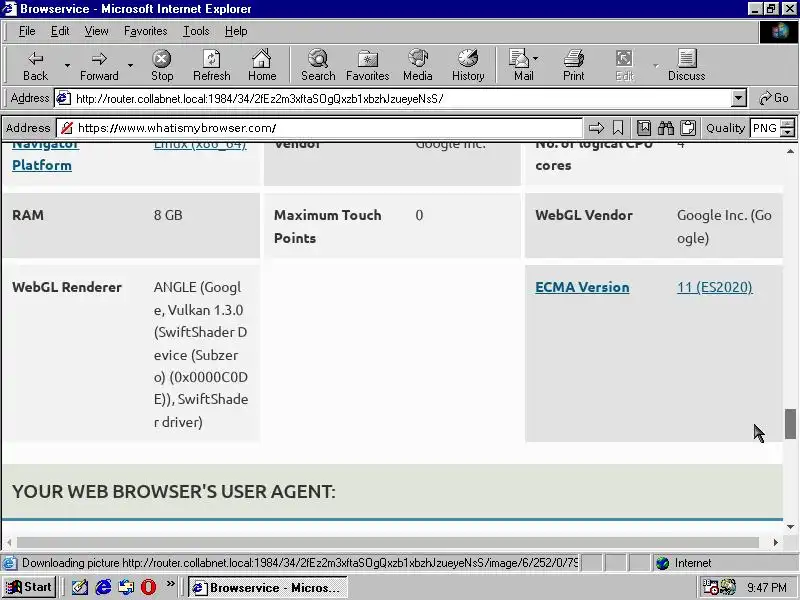This screenshot has height=600, width=800.
Task: Open the bookmarks book icon
Action: point(644,128)
